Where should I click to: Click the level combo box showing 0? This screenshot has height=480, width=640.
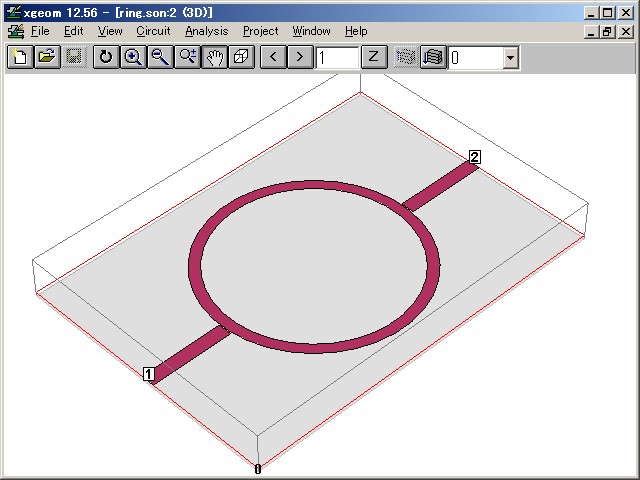click(484, 58)
